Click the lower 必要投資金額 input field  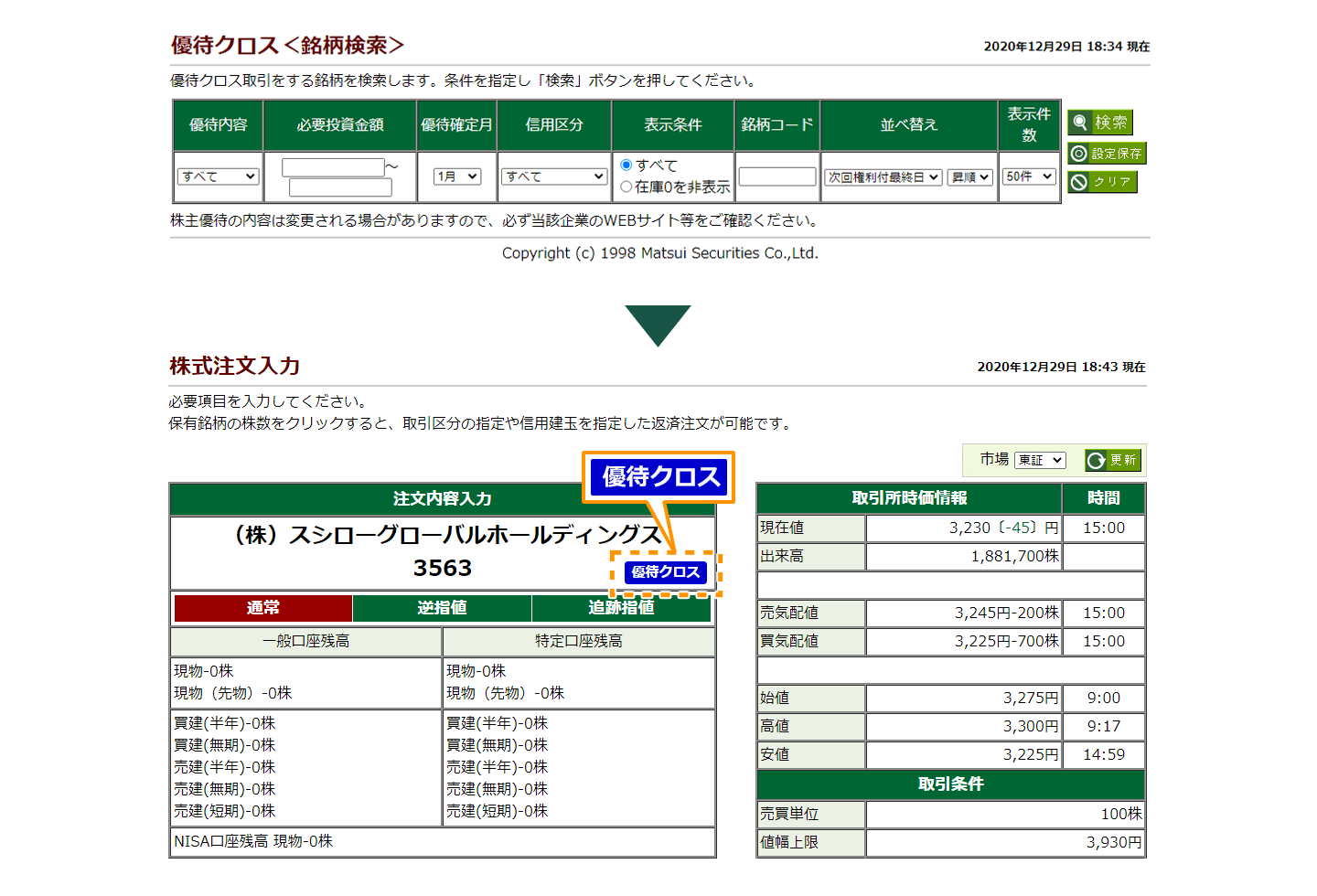click(340, 187)
